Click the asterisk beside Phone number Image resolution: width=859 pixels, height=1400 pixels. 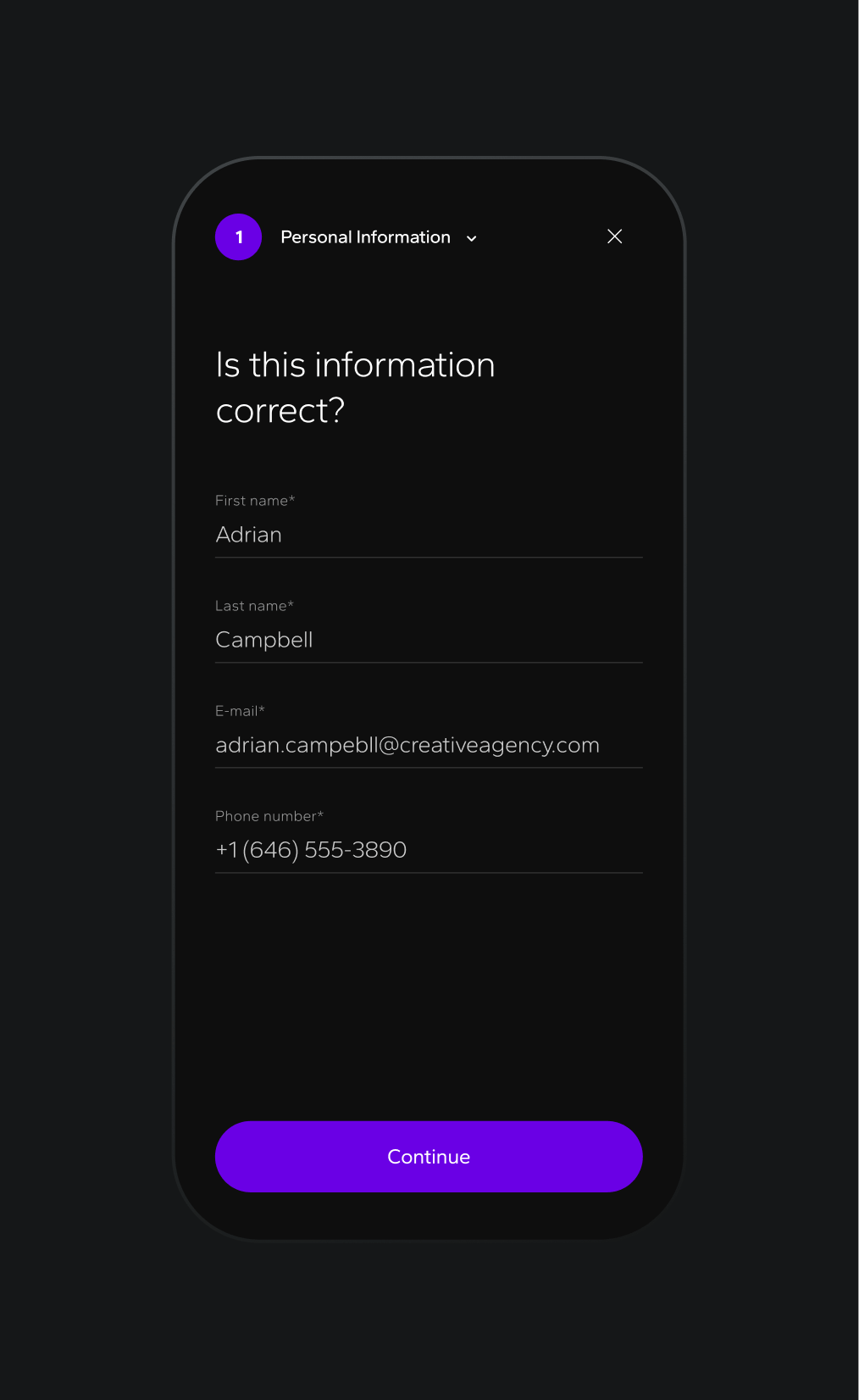(320, 814)
